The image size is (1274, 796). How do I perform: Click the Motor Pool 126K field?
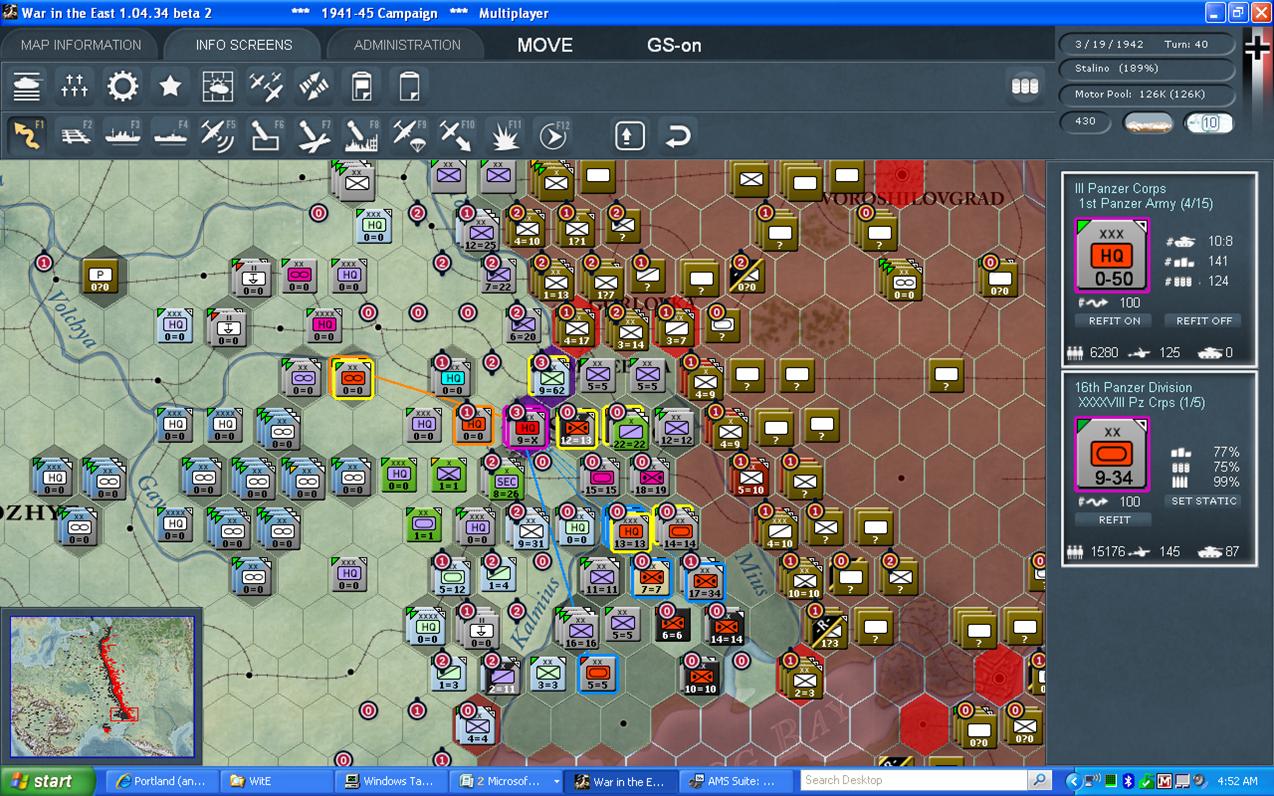click(1147, 94)
